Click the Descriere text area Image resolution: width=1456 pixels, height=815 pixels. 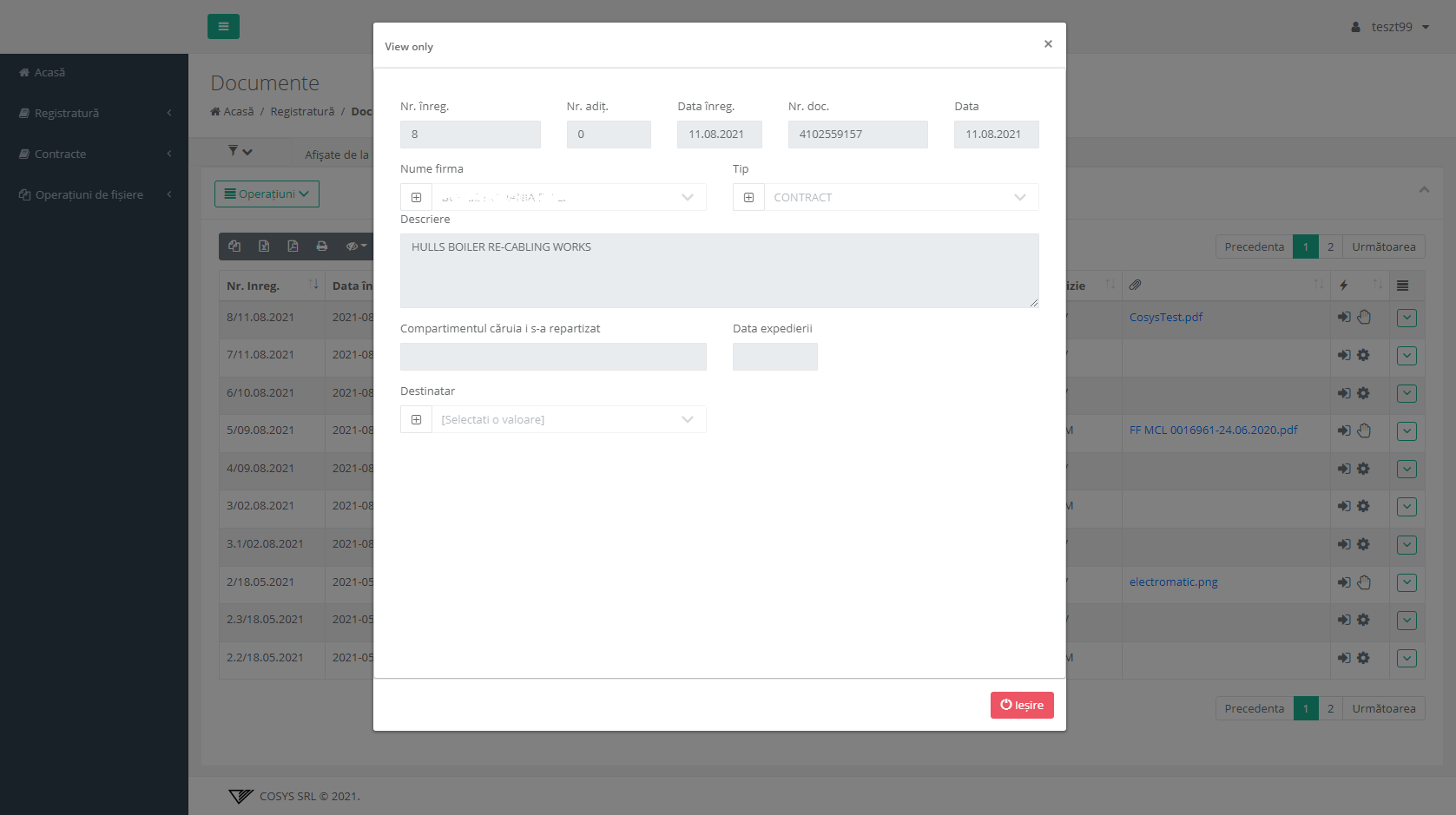click(x=719, y=271)
